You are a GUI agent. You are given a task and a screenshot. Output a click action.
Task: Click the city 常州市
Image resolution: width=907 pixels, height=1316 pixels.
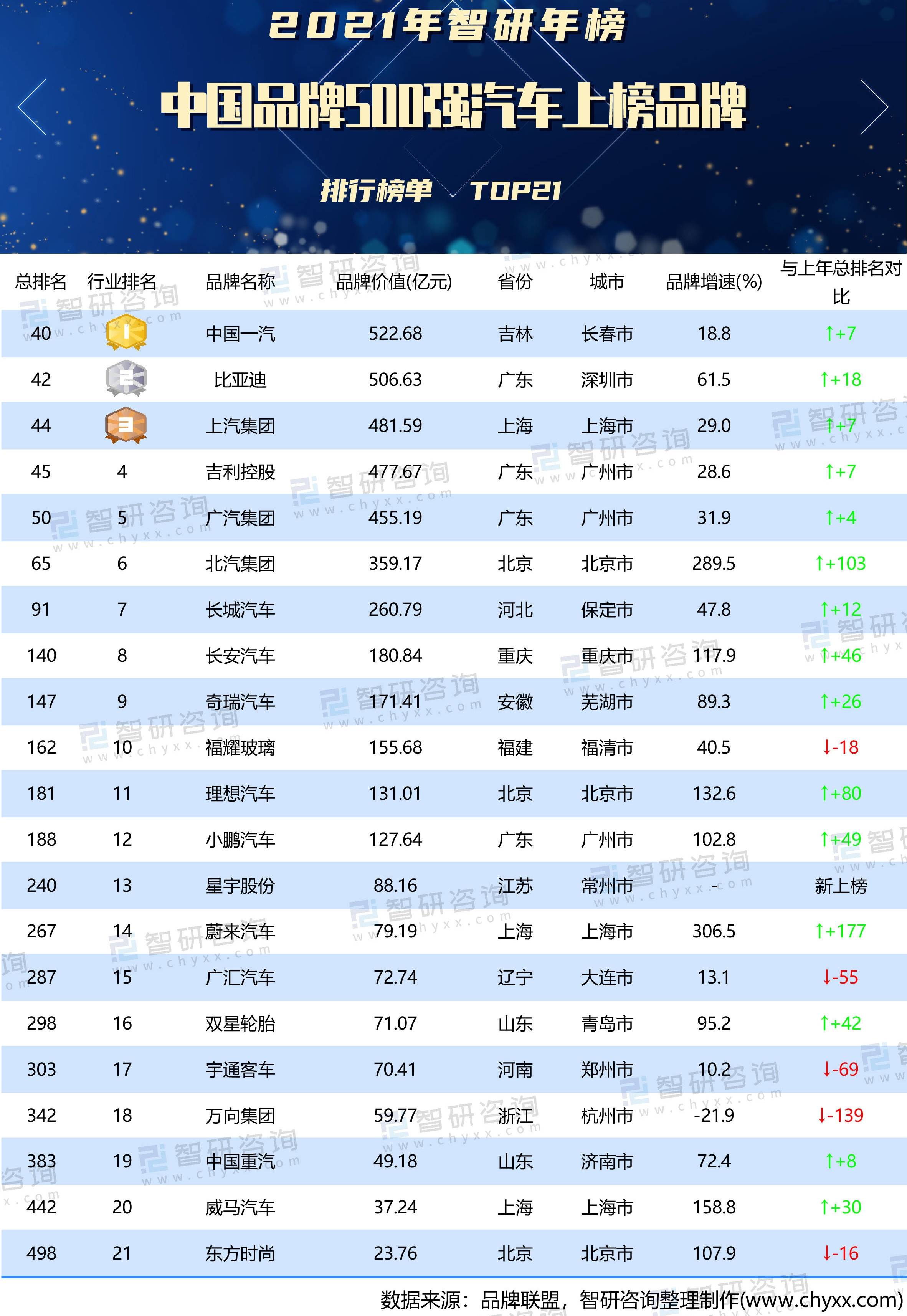607,885
